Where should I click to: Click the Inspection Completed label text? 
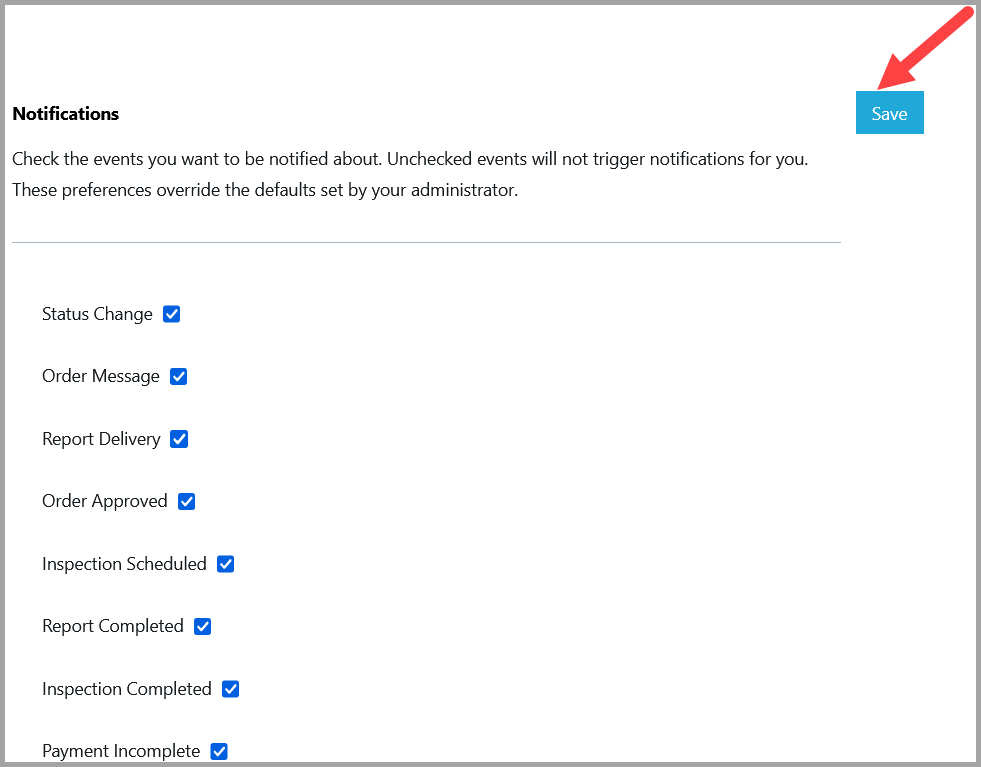point(126,689)
